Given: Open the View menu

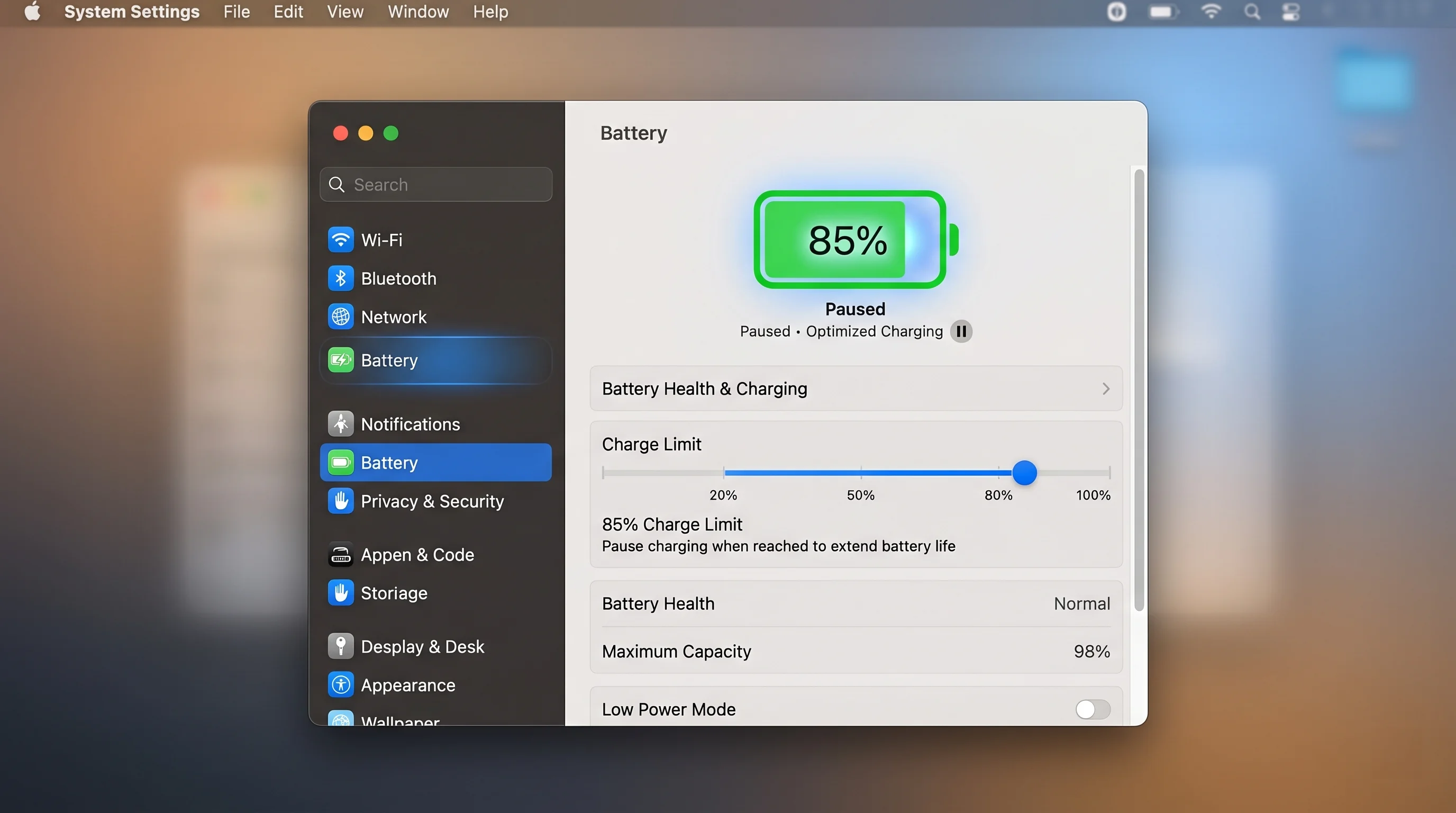Looking at the screenshot, I should pyautogui.click(x=345, y=11).
